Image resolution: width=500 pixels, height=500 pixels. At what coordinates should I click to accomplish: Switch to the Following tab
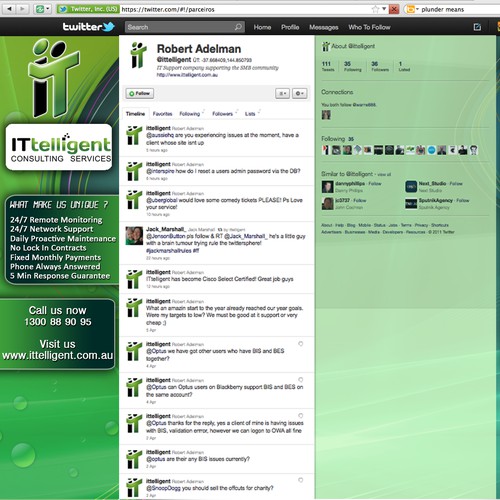(190, 114)
